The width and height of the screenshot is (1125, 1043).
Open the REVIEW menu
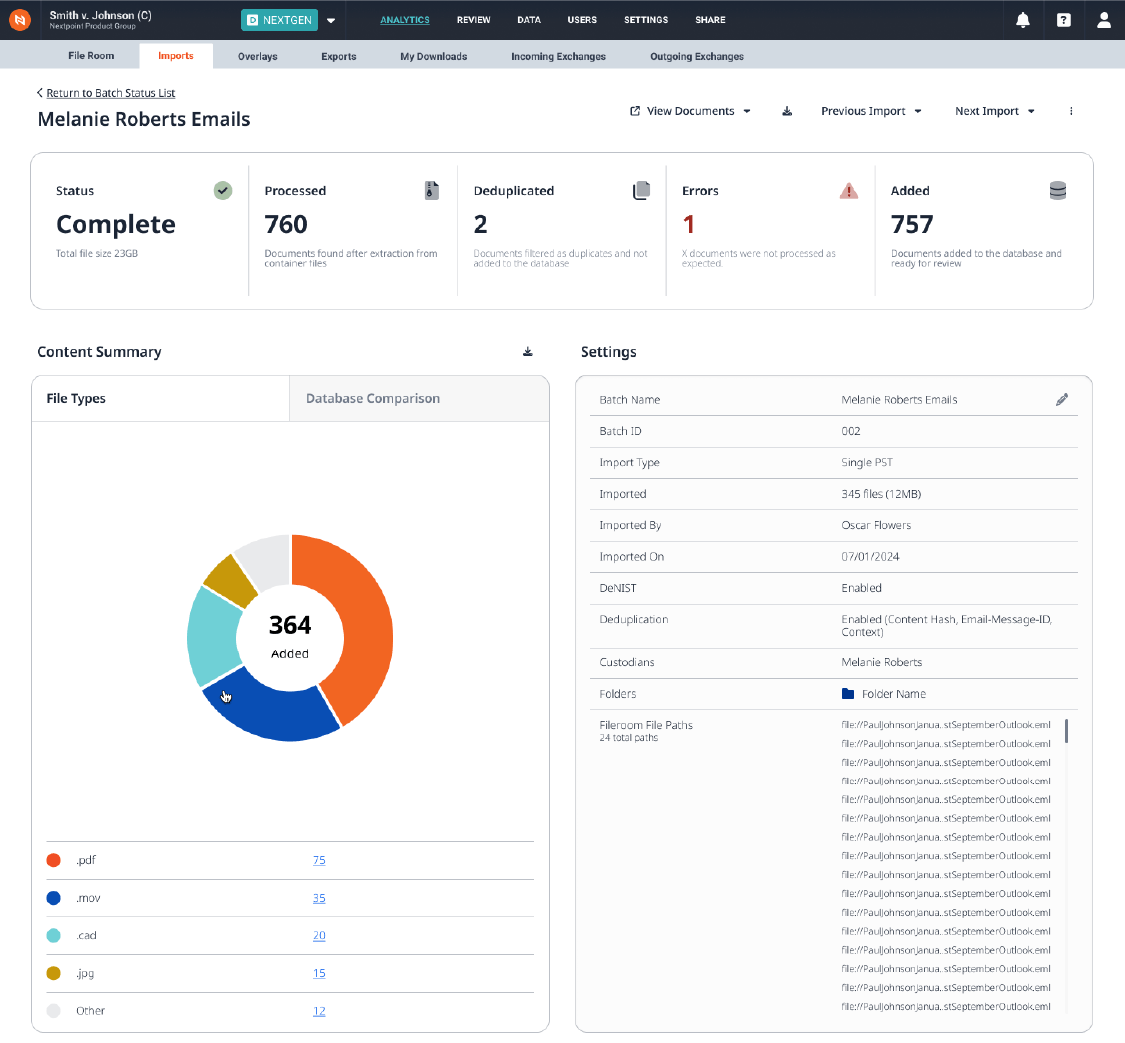[x=474, y=20]
